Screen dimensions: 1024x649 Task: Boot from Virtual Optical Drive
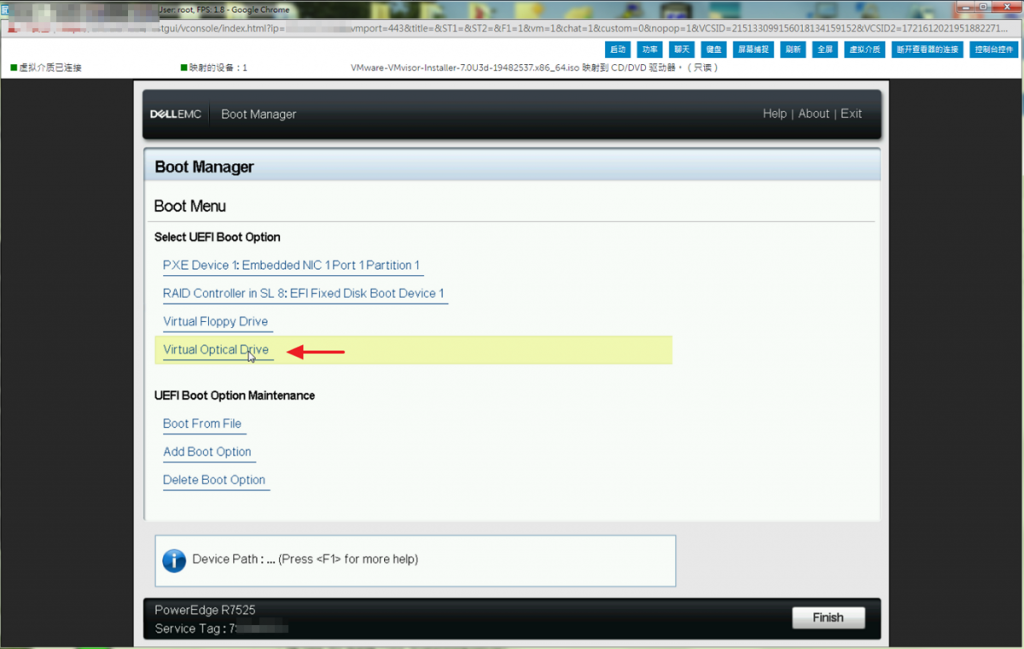pos(216,349)
